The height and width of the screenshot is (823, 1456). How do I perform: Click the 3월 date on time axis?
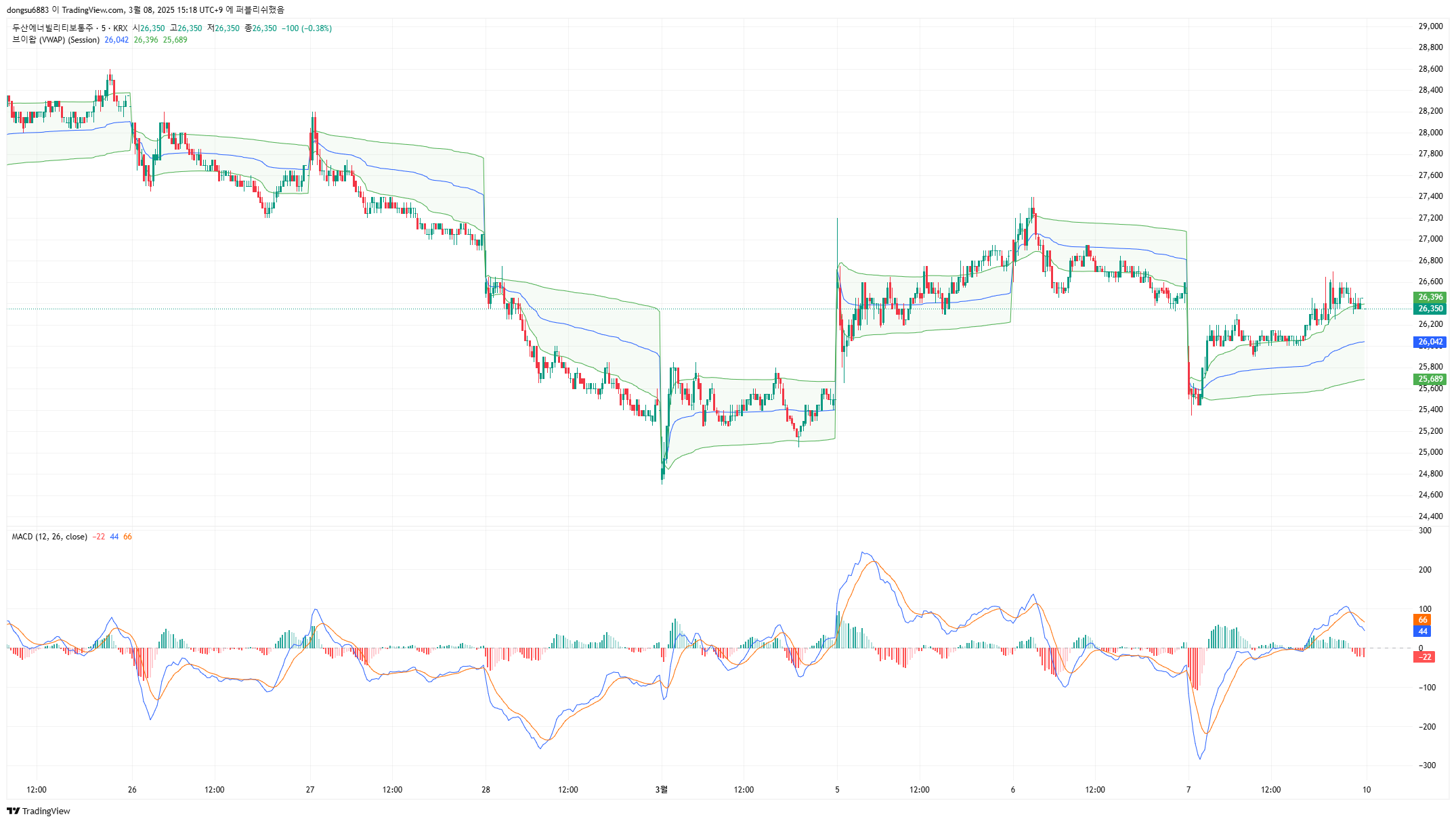pos(662,789)
